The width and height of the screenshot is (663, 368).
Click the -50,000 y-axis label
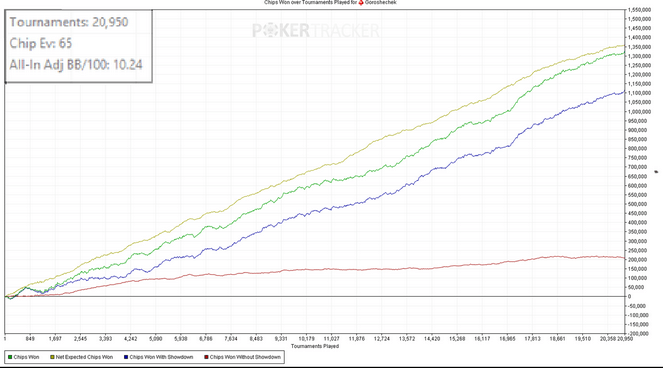[x=637, y=306]
